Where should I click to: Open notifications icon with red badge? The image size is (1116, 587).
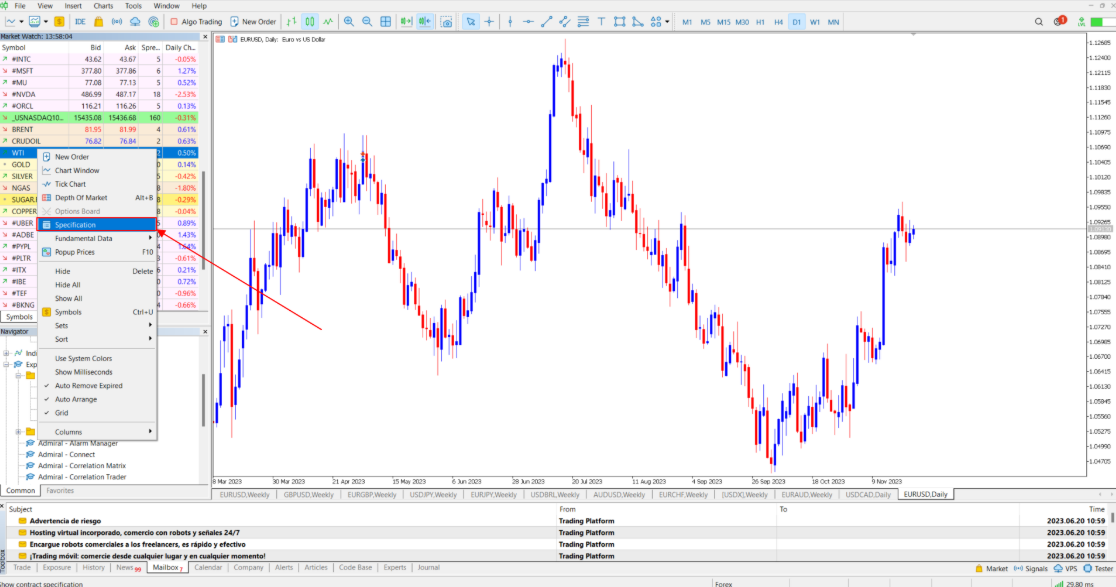tap(1059, 21)
